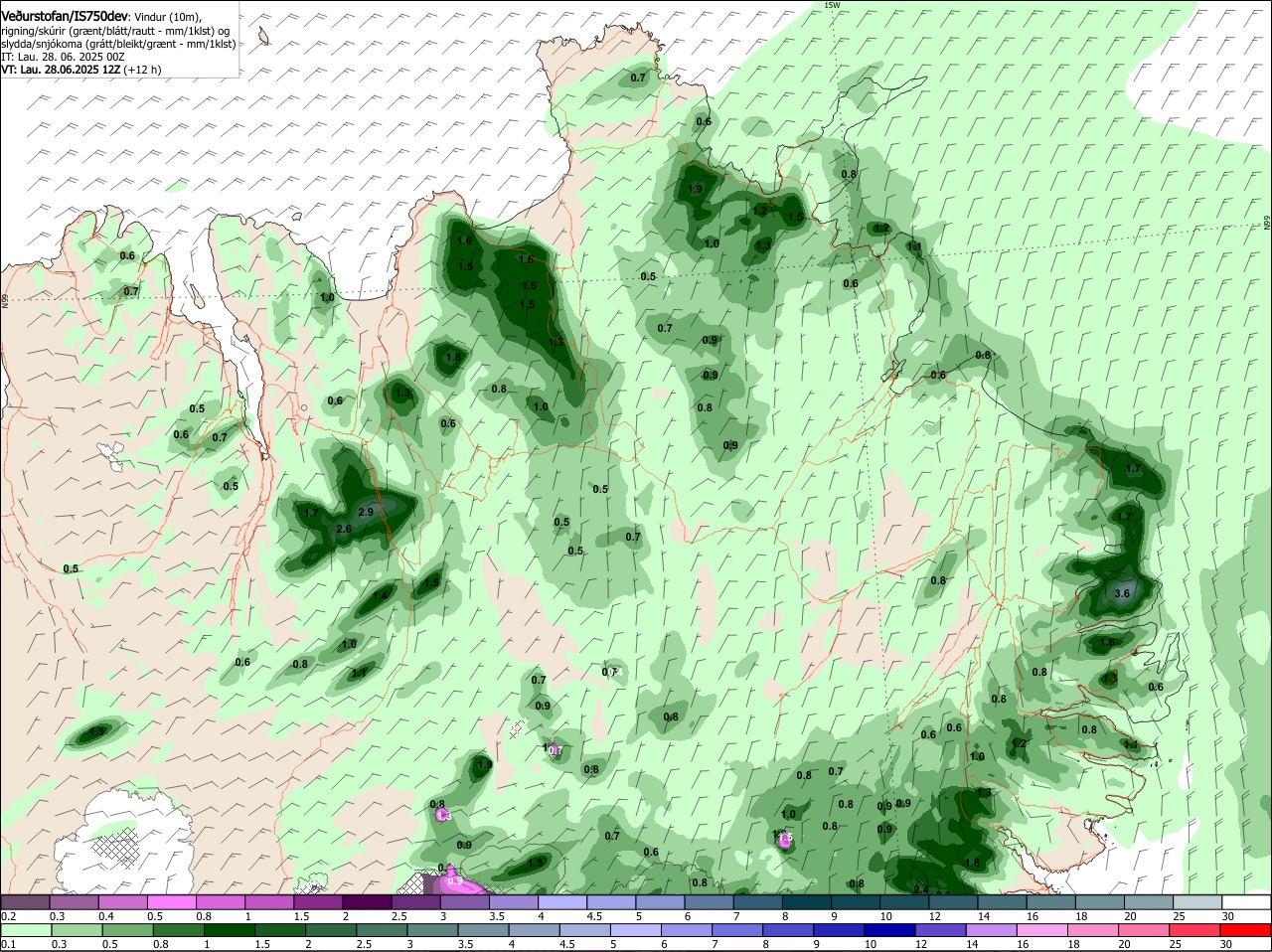Click the line 'IT: Lau. 28. 06. 2025 00Z'
Screen dimensions: 1272x952
(x=63, y=57)
